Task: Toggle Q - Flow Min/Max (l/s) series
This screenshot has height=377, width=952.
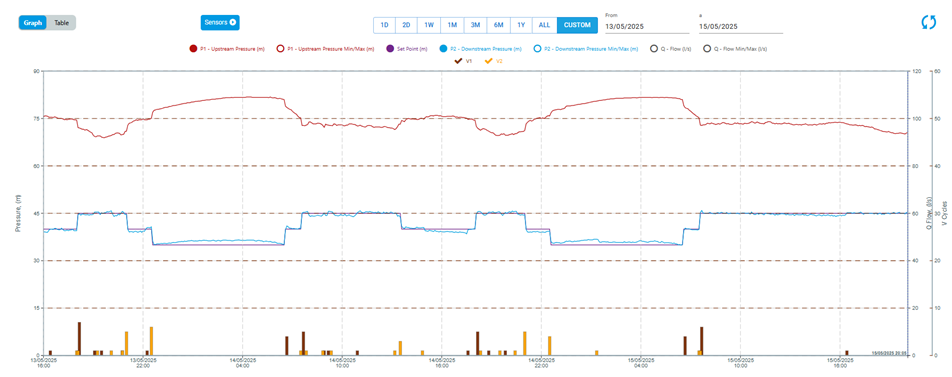Action: coord(735,49)
